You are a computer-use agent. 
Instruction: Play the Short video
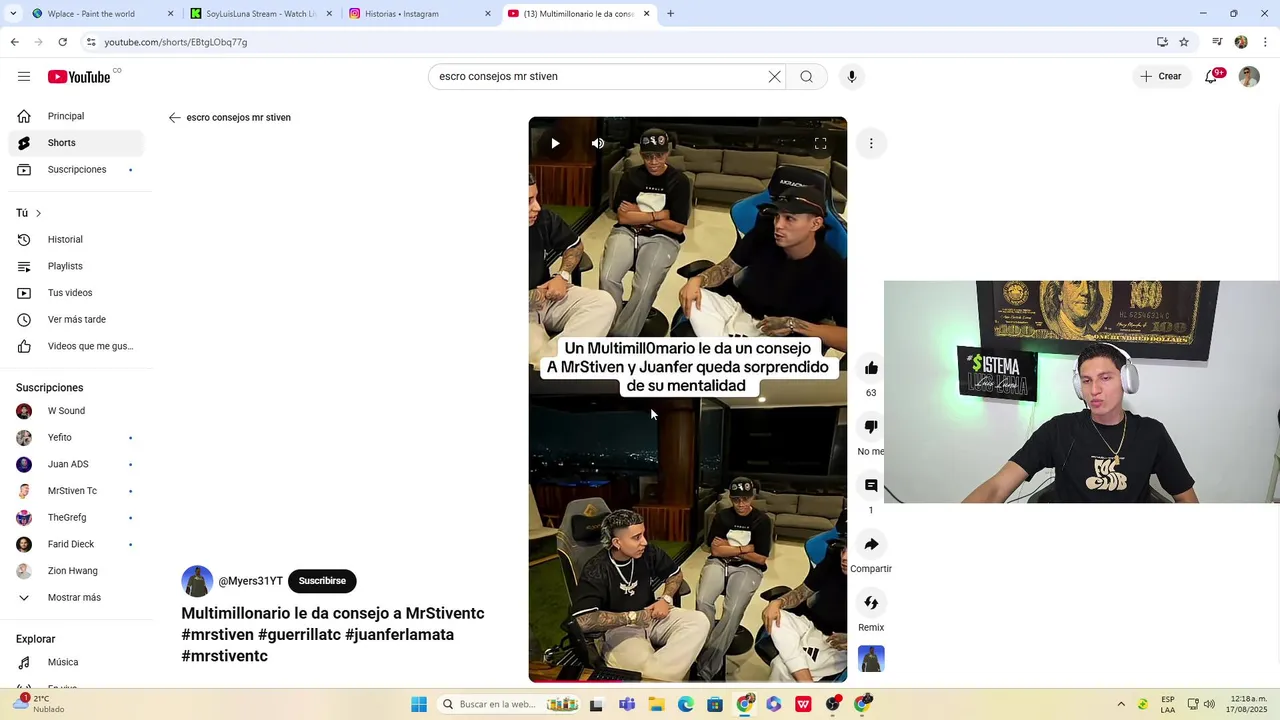point(555,143)
